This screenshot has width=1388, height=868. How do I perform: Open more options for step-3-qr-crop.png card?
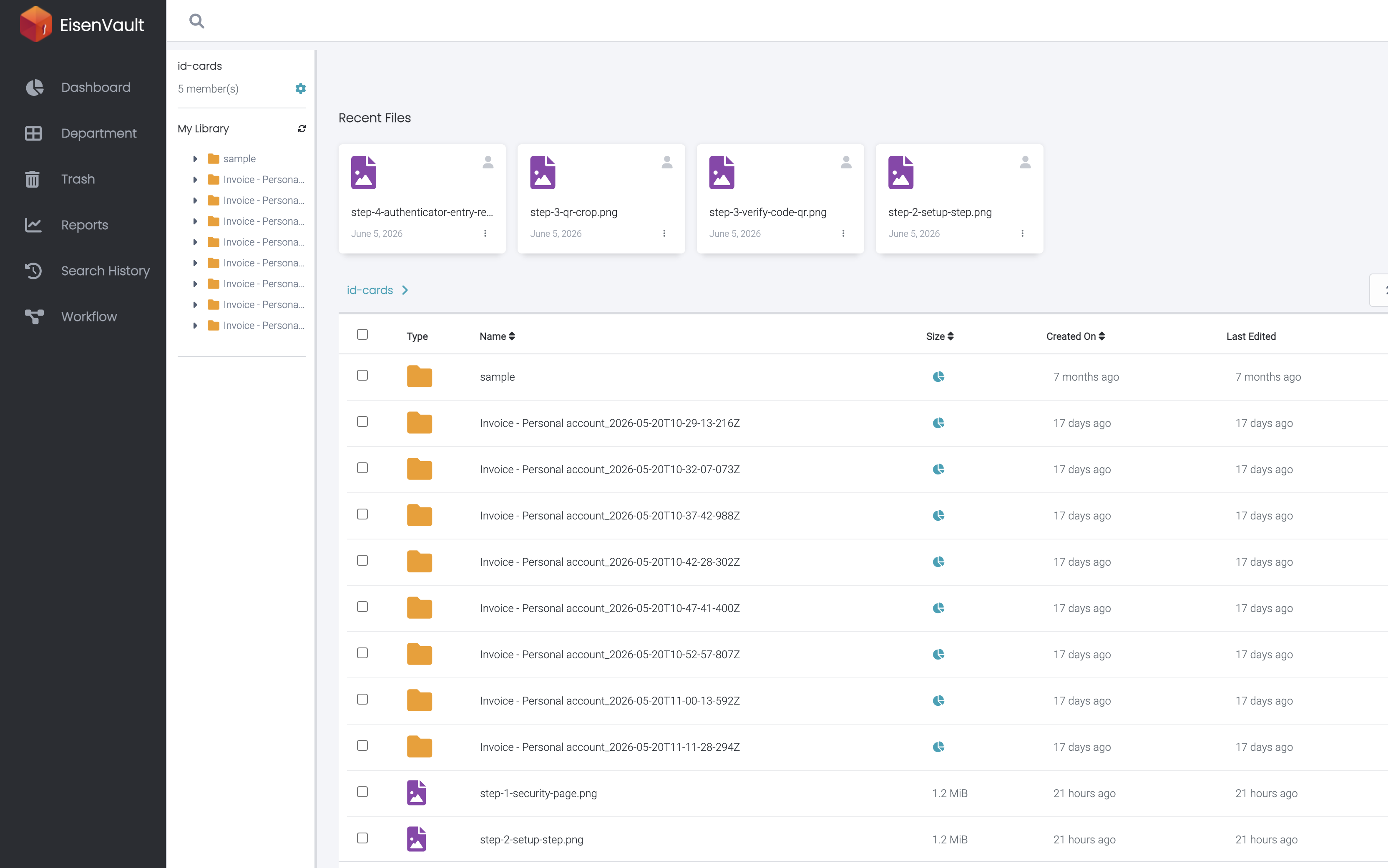pyautogui.click(x=664, y=233)
